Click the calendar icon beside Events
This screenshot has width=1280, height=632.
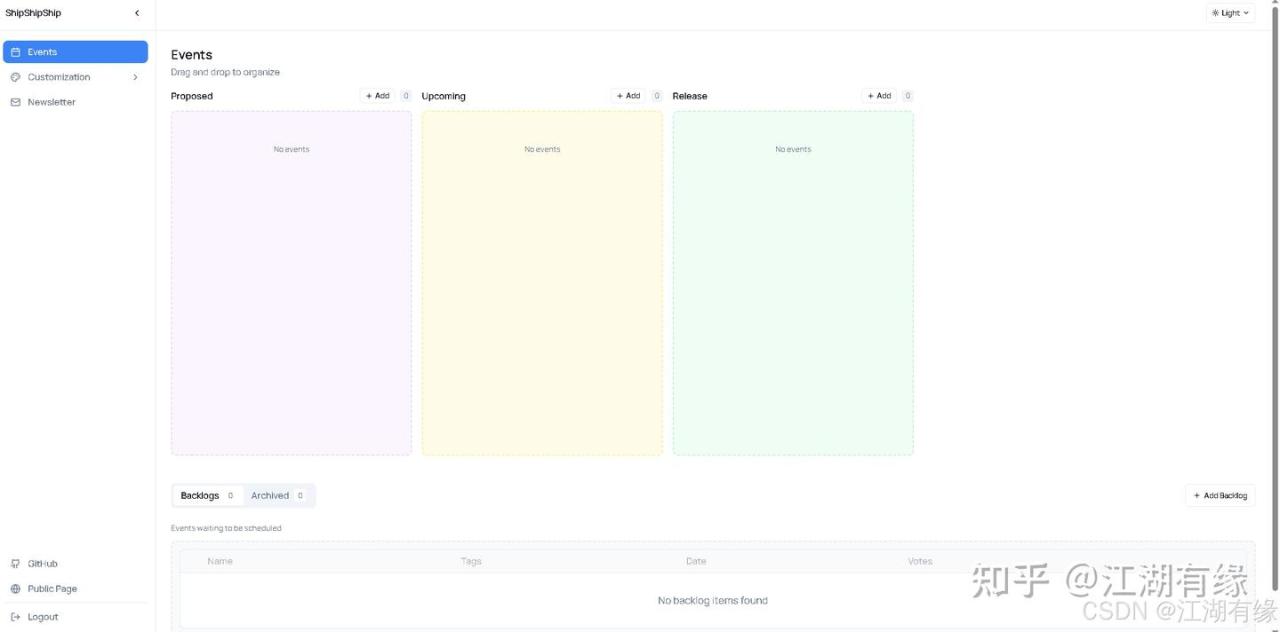point(15,52)
